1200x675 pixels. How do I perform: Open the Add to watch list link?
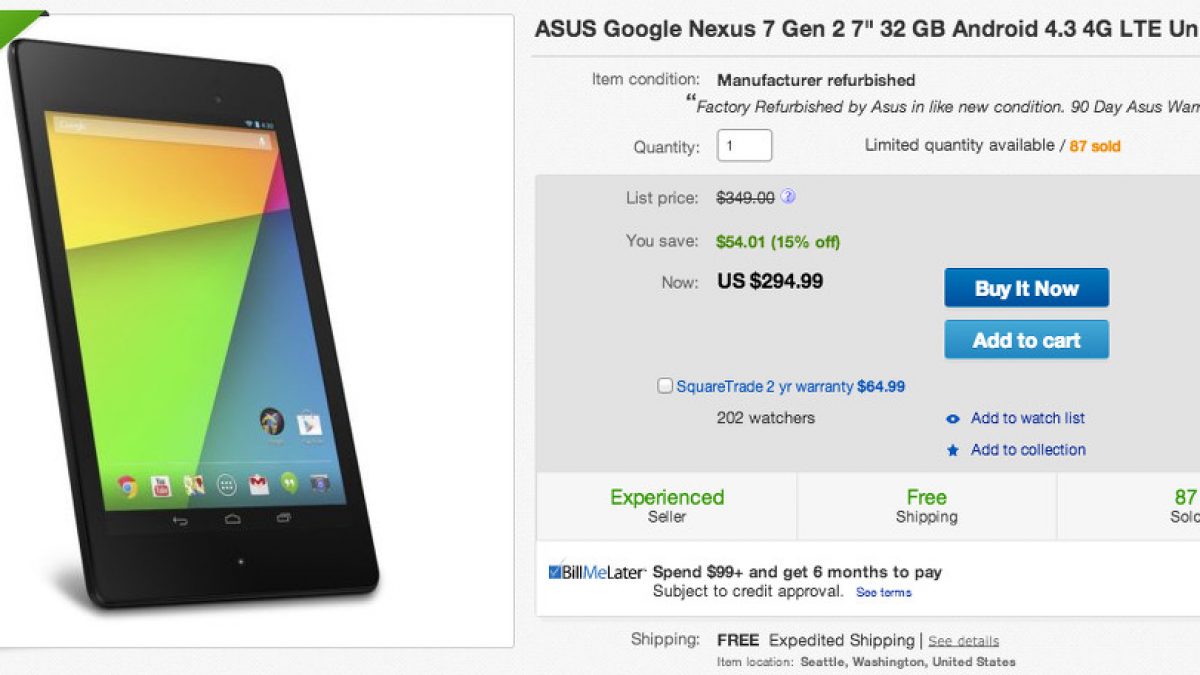tap(1027, 418)
